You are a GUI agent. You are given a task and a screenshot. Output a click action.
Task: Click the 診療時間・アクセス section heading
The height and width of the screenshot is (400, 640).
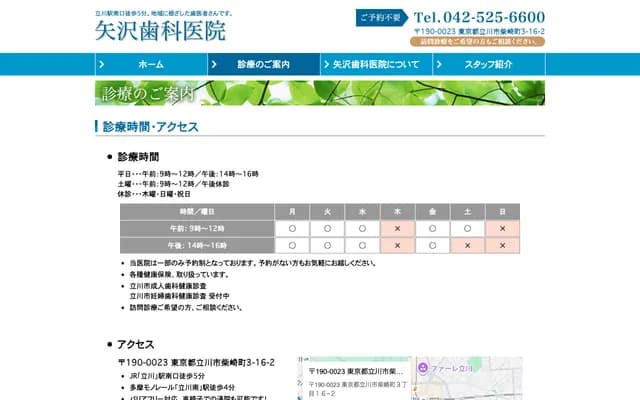tap(151, 127)
